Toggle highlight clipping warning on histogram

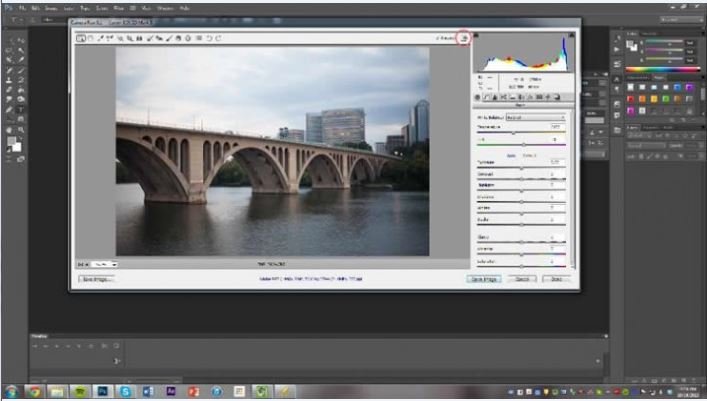pos(572,35)
